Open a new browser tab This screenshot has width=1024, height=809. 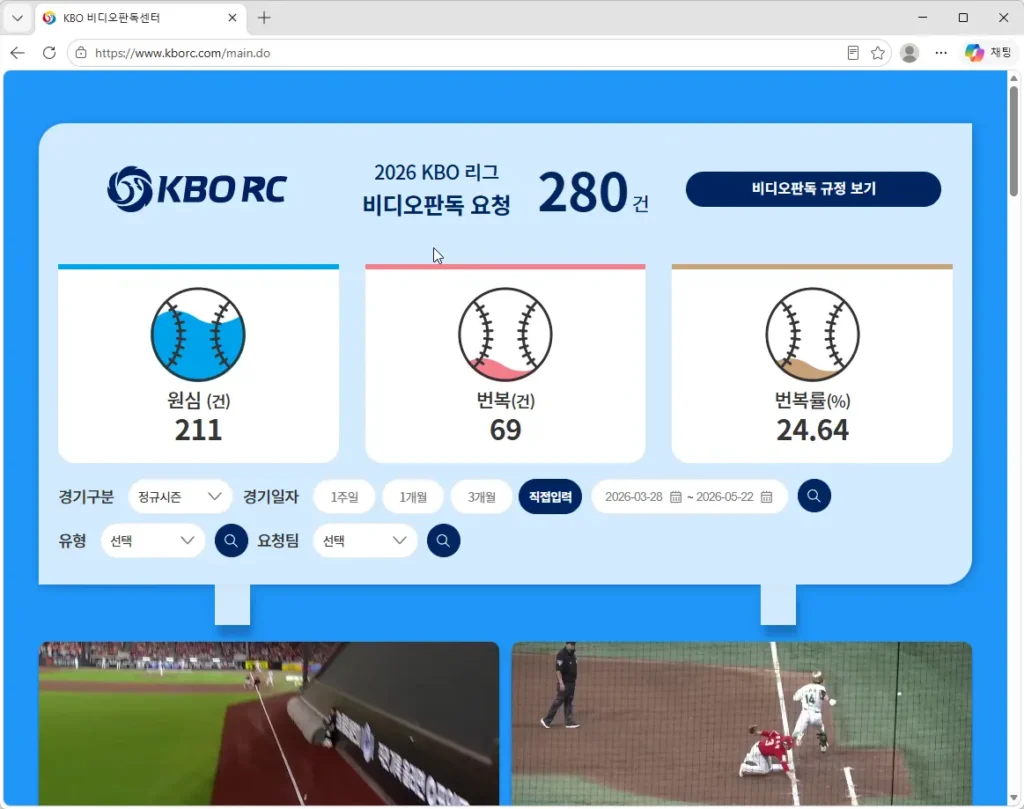264,18
